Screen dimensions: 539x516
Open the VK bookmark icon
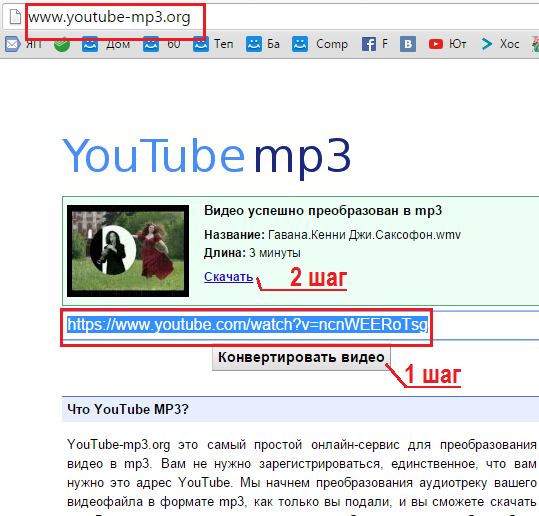(408, 44)
